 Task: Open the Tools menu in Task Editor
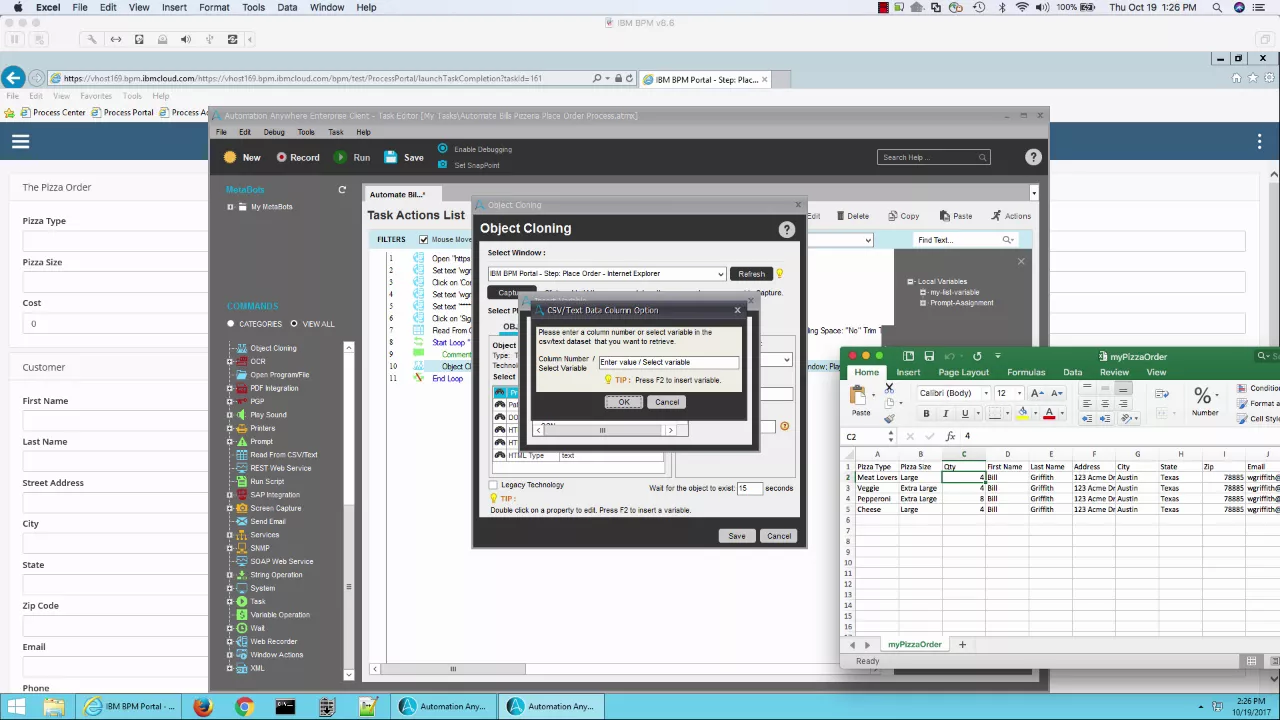pyautogui.click(x=306, y=132)
